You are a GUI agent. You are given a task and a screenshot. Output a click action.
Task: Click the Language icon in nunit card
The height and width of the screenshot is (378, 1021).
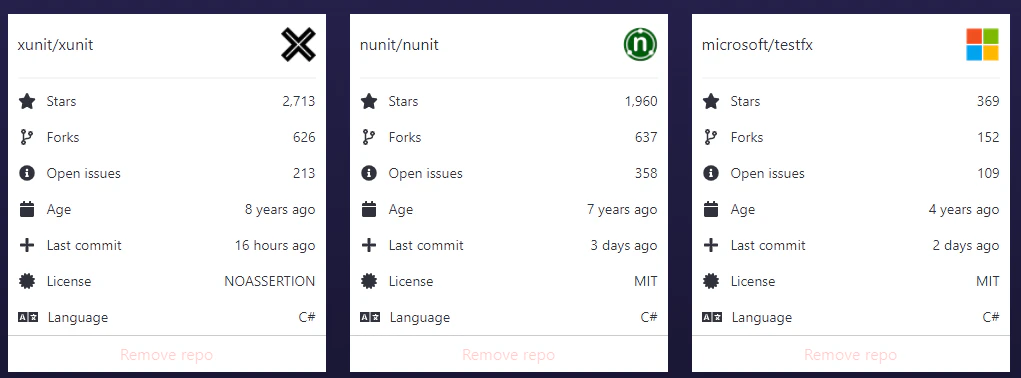click(370, 317)
